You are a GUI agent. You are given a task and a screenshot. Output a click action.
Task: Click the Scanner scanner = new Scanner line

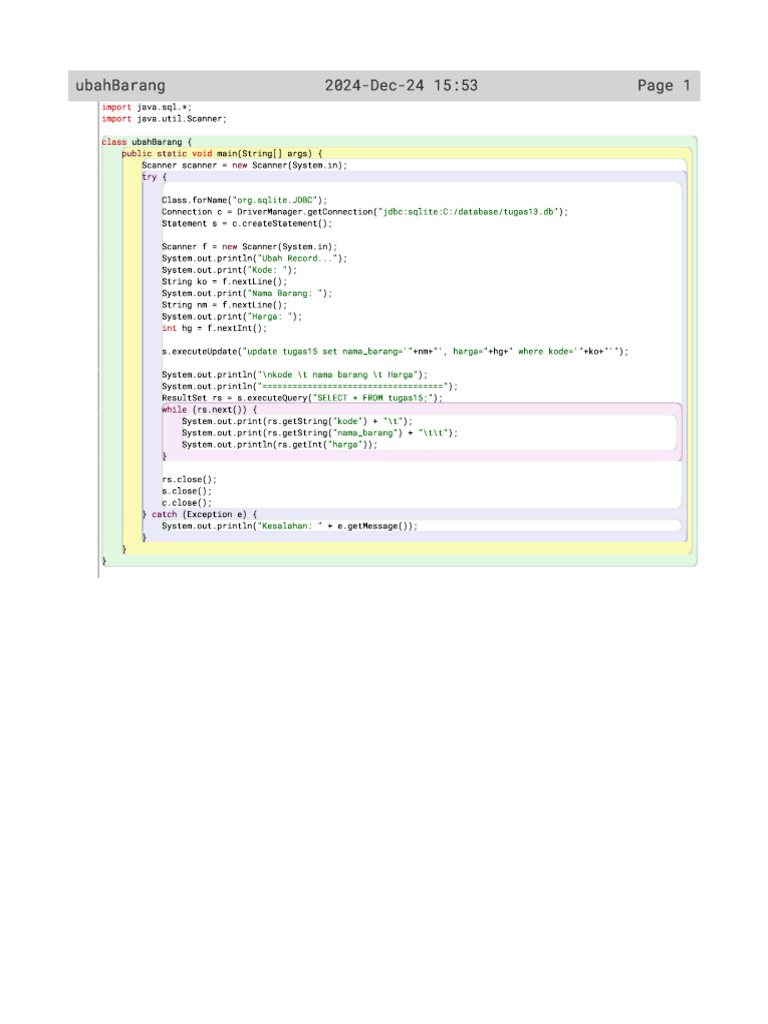244,165
